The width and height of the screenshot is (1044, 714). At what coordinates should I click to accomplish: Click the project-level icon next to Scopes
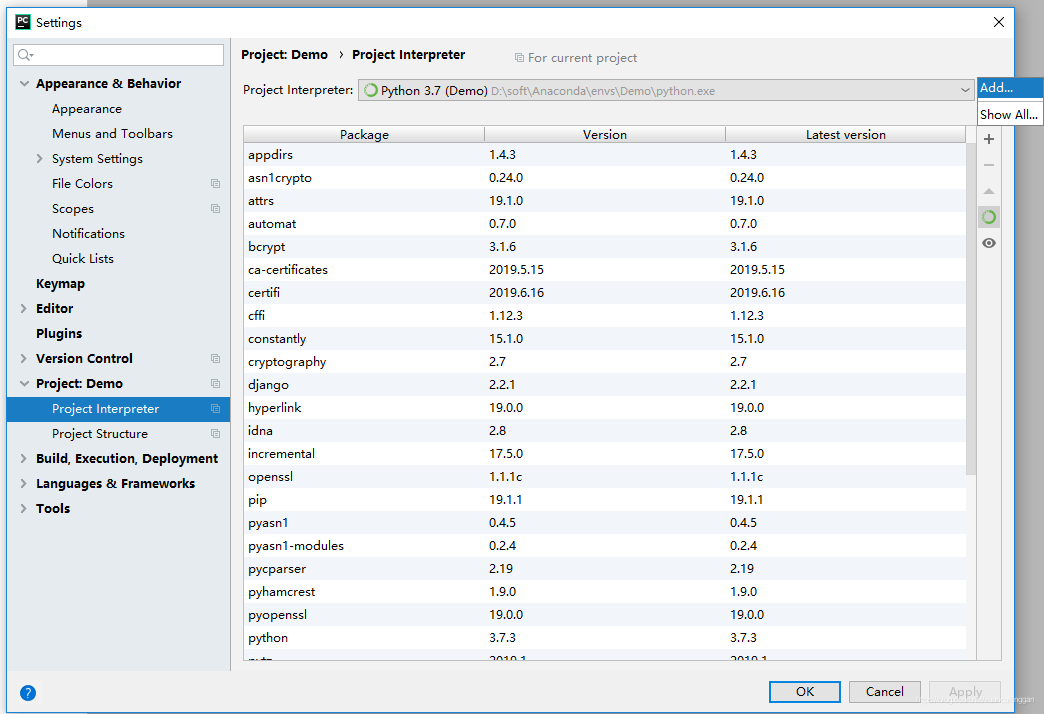pyautogui.click(x=215, y=208)
